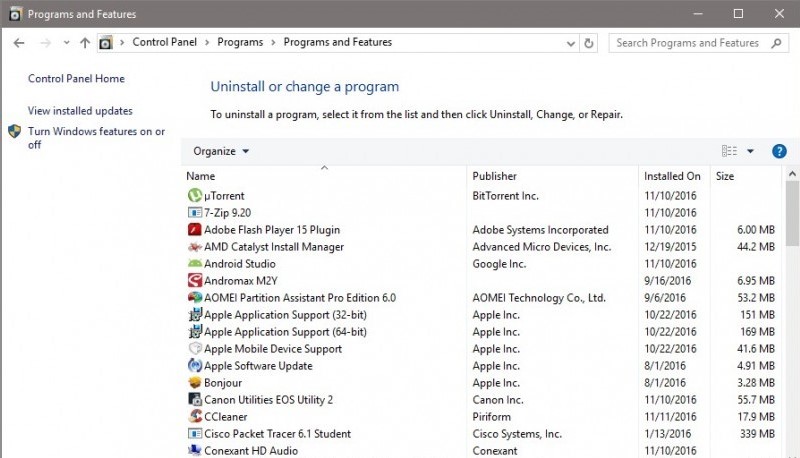Click the µTorrent program icon
Image resolution: width=800 pixels, height=458 pixels.
tap(195, 196)
